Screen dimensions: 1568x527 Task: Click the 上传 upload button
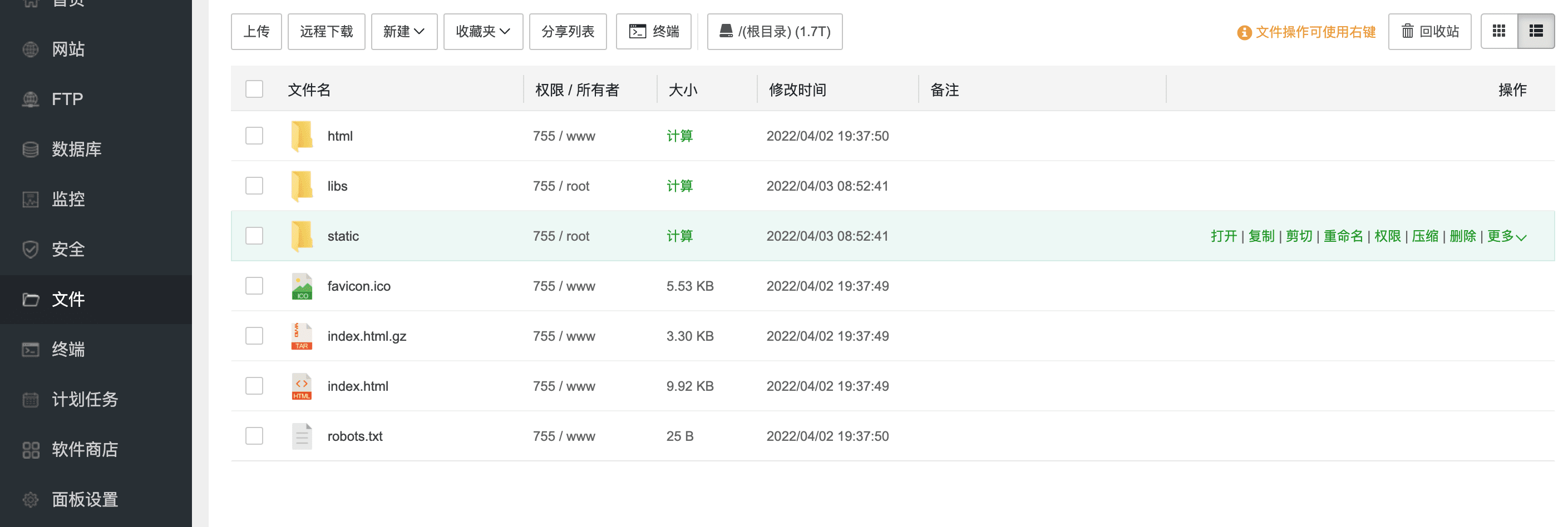[257, 32]
